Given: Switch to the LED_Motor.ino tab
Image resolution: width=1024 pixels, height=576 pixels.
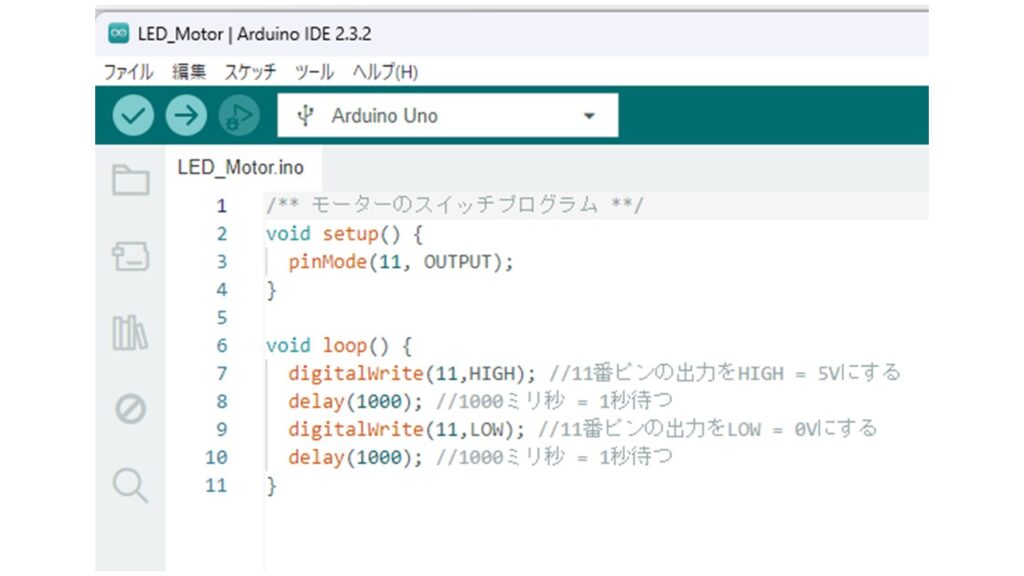Looking at the screenshot, I should [240, 167].
